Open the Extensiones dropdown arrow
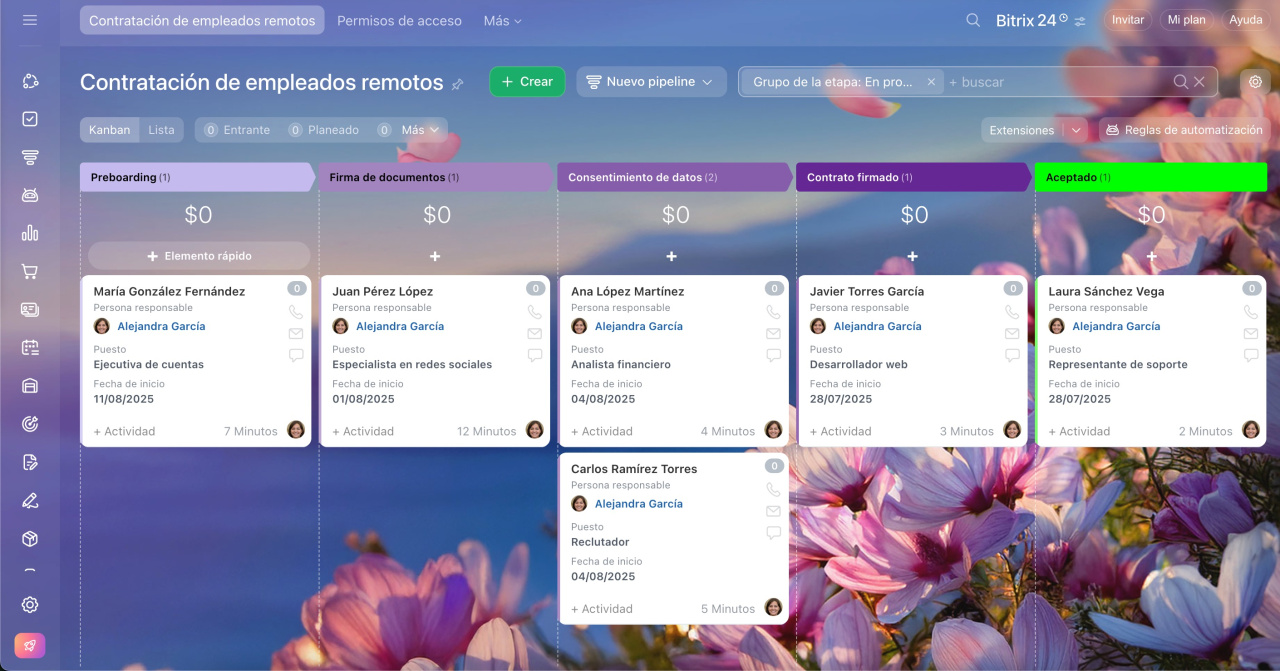Image resolution: width=1280 pixels, height=671 pixels. [x=1075, y=130]
